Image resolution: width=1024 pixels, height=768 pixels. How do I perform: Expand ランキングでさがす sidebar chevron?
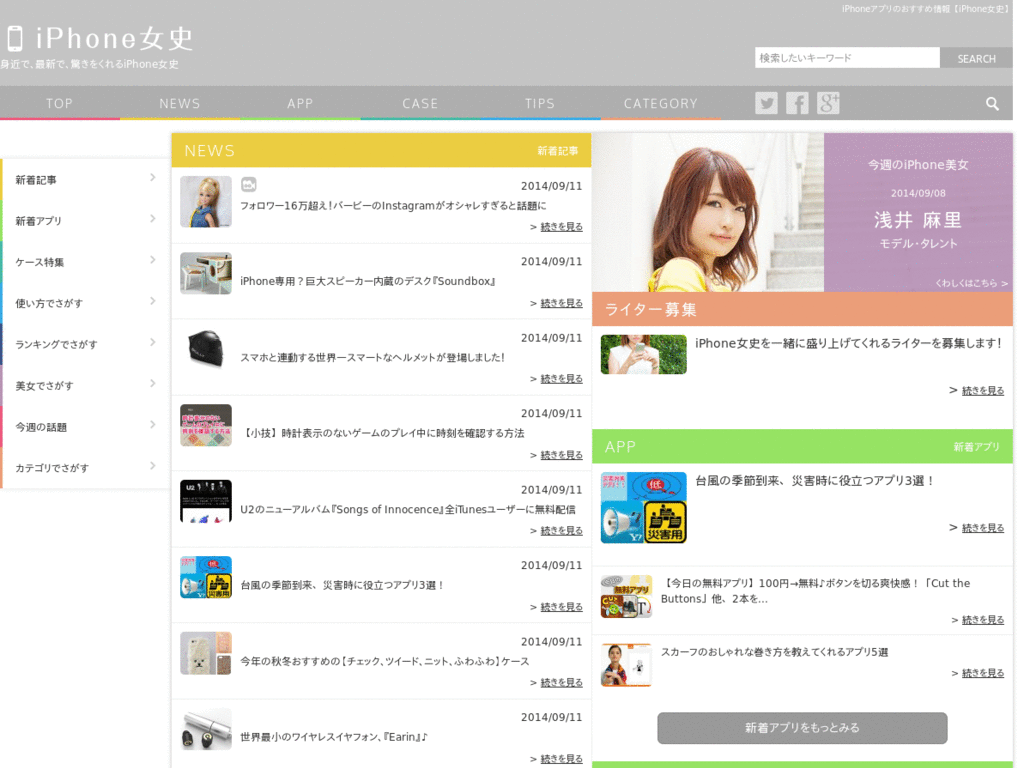[x=152, y=342]
